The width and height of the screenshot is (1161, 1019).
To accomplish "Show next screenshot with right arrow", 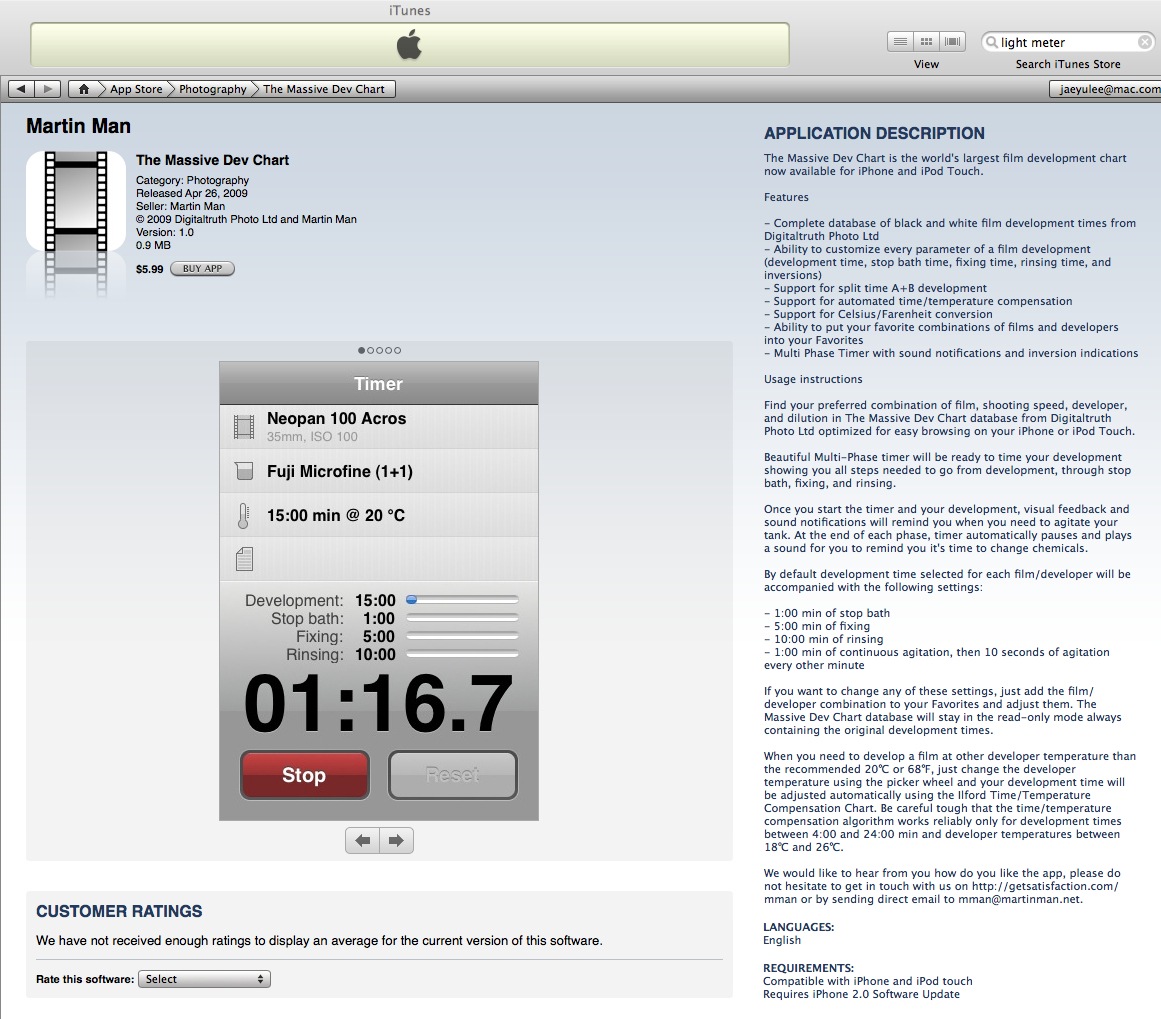I will pyautogui.click(x=396, y=841).
